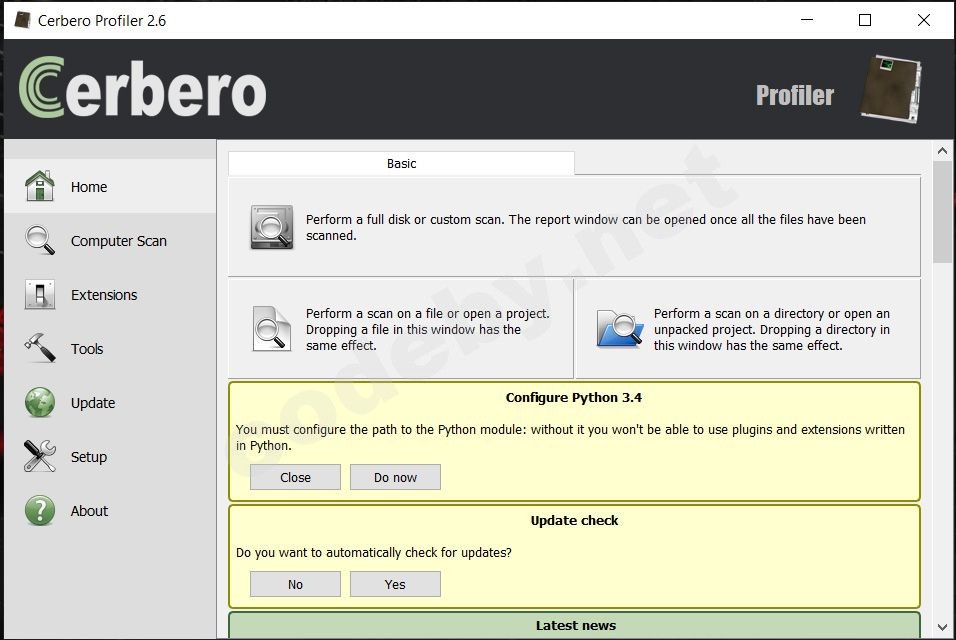
Task: Click the hard disk full scan icon
Action: 271,227
